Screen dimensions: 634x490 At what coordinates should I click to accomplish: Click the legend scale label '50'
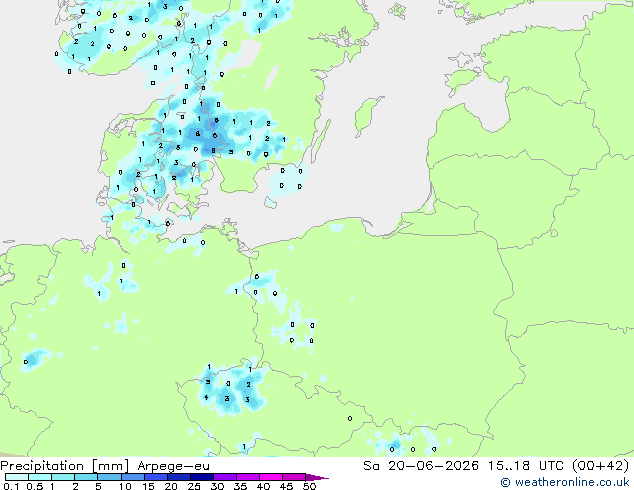[309, 486]
